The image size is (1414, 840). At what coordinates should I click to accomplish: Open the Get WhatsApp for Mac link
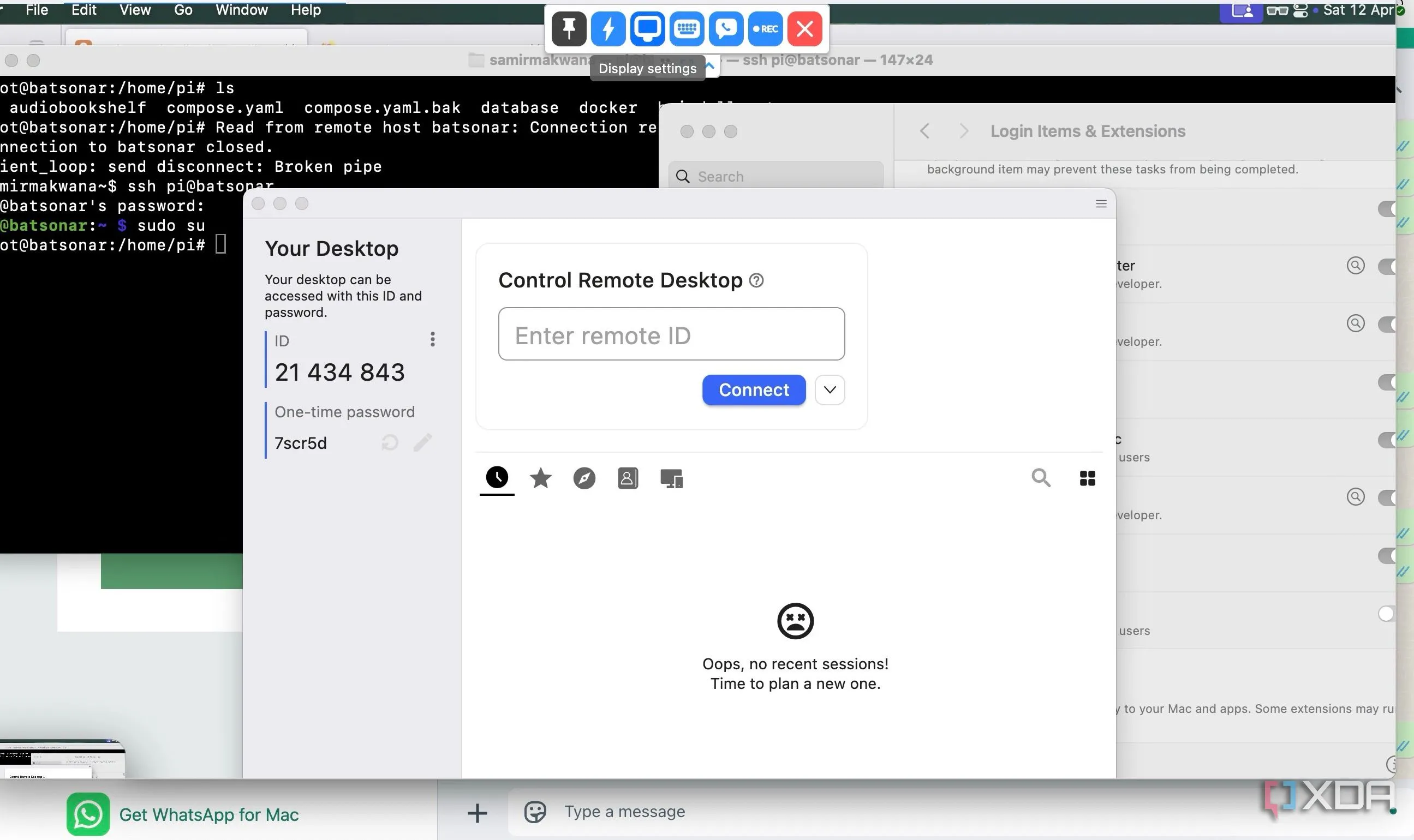pyautogui.click(x=208, y=814)
